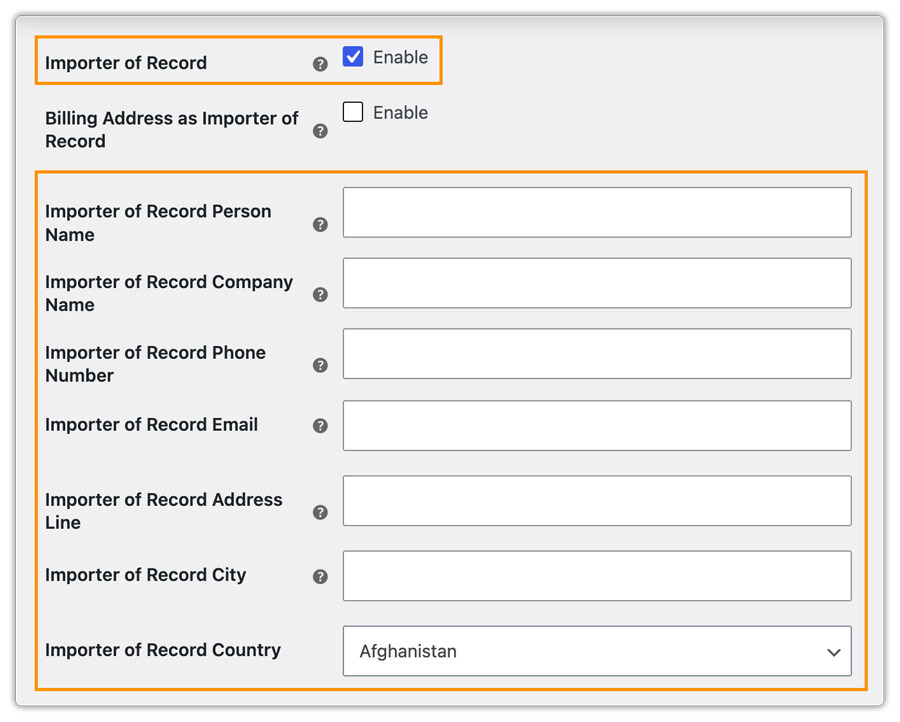Uncheck the Importer of Record Enable checkbox
The image size is (900, 722).
[x=353, y=56]
